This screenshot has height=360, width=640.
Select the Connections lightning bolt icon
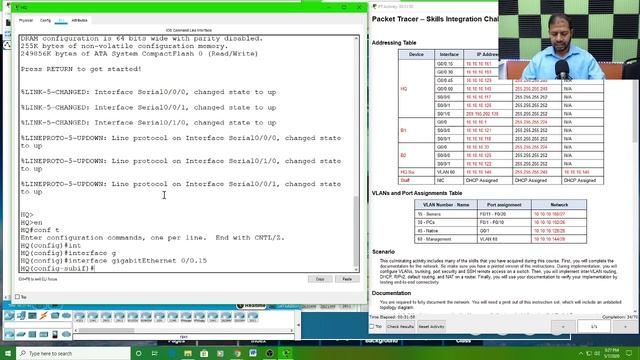[44, 316]
